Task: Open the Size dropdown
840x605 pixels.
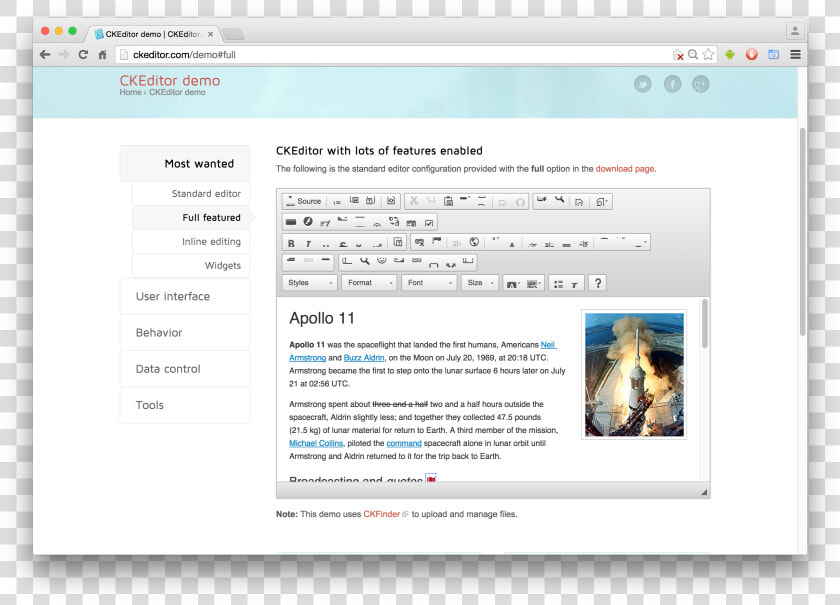Action: [x=480, y=282]
